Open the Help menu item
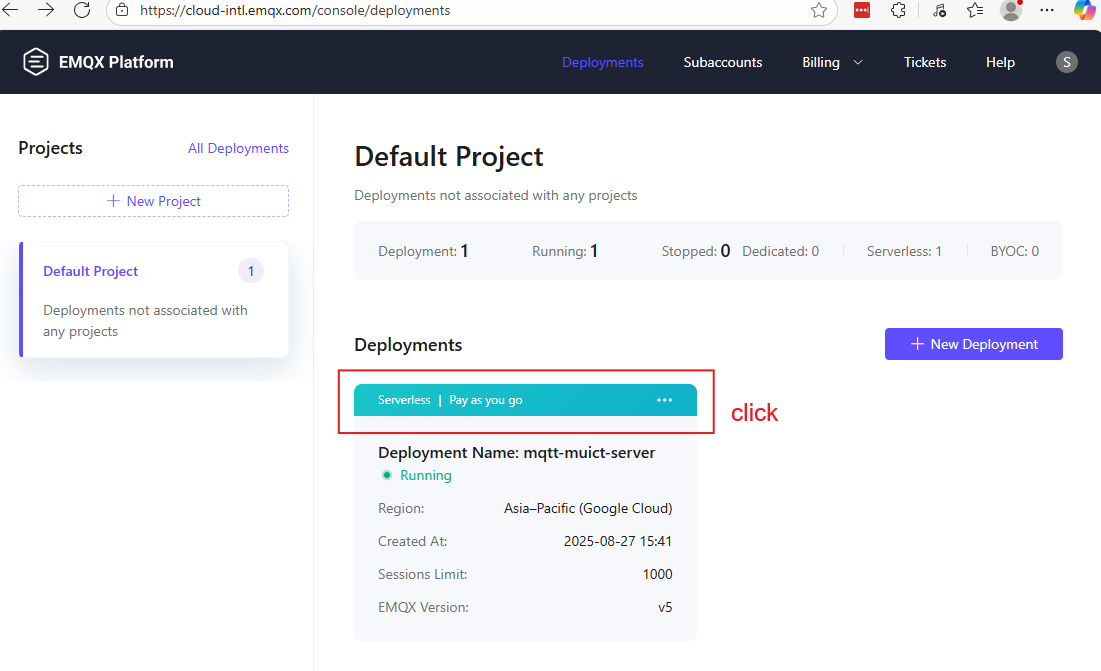Viewport: 1101px width, 671px height. pyautogui.click(x=1000, y=62)
